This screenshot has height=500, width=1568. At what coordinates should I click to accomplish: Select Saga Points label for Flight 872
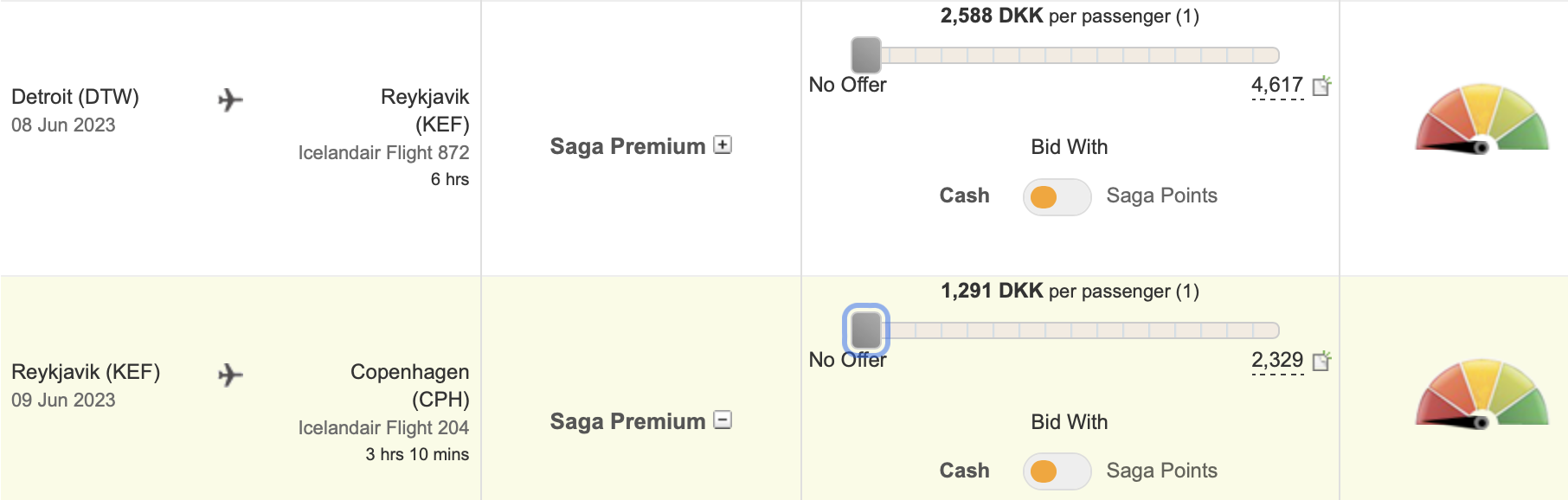[1161, 196]
